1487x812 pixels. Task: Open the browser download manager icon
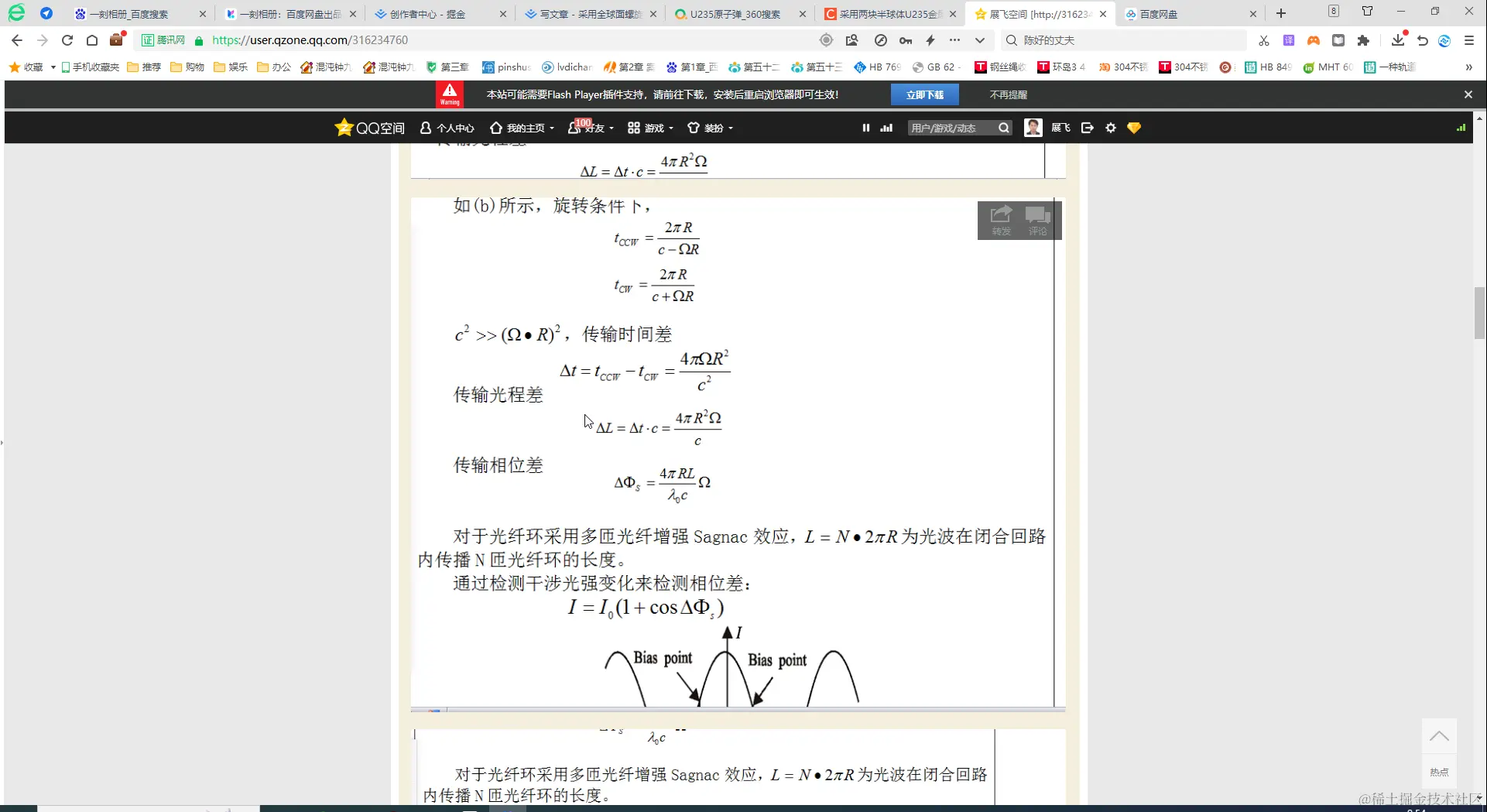pyautogui.click(x=1397, y=40)
